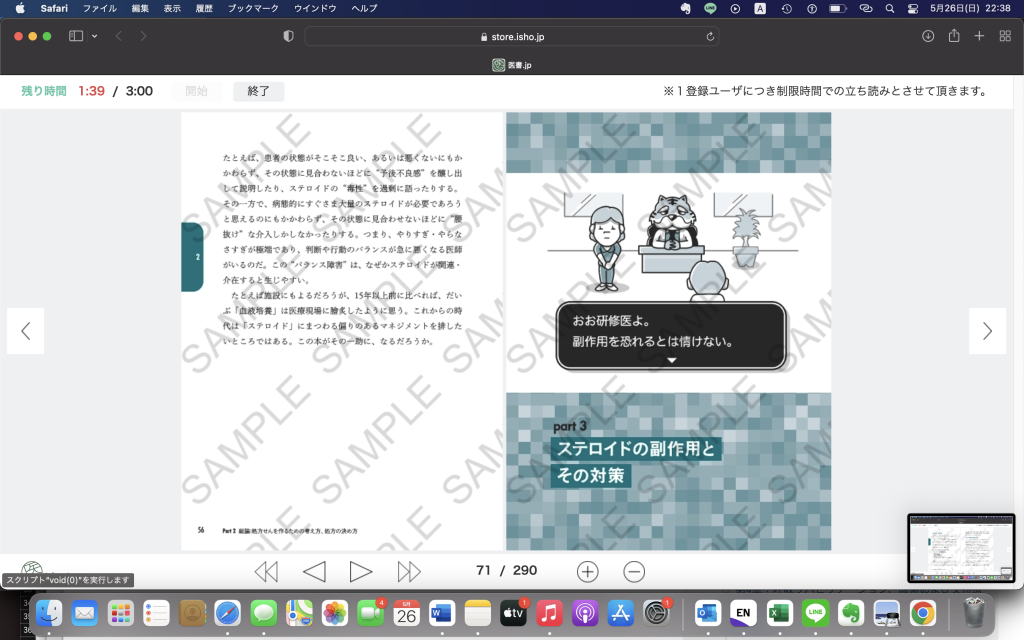
Task: Open the screenshot preview thumbnail
Action: pyautogui.click(x=960, y=547)
